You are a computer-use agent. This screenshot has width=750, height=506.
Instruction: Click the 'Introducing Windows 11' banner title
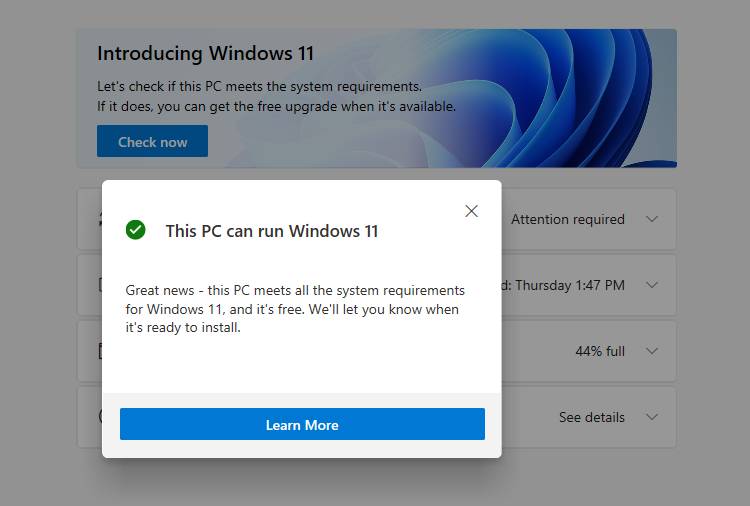point(205,53)
